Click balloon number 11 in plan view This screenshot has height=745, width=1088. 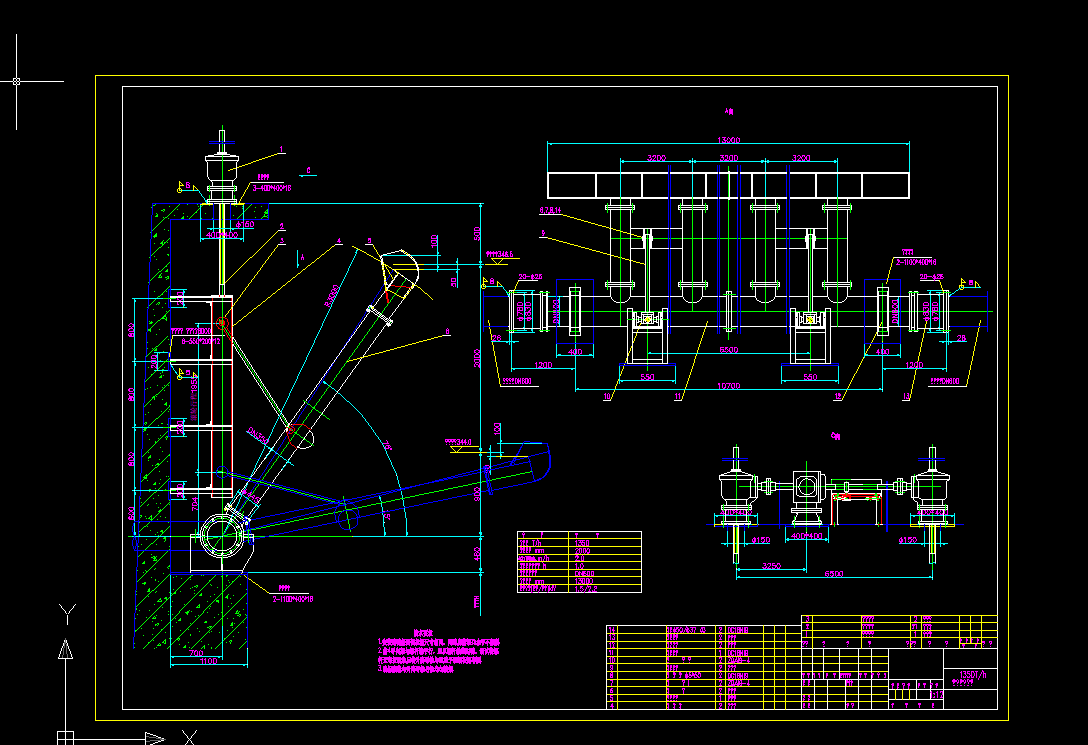click(678, 397)
